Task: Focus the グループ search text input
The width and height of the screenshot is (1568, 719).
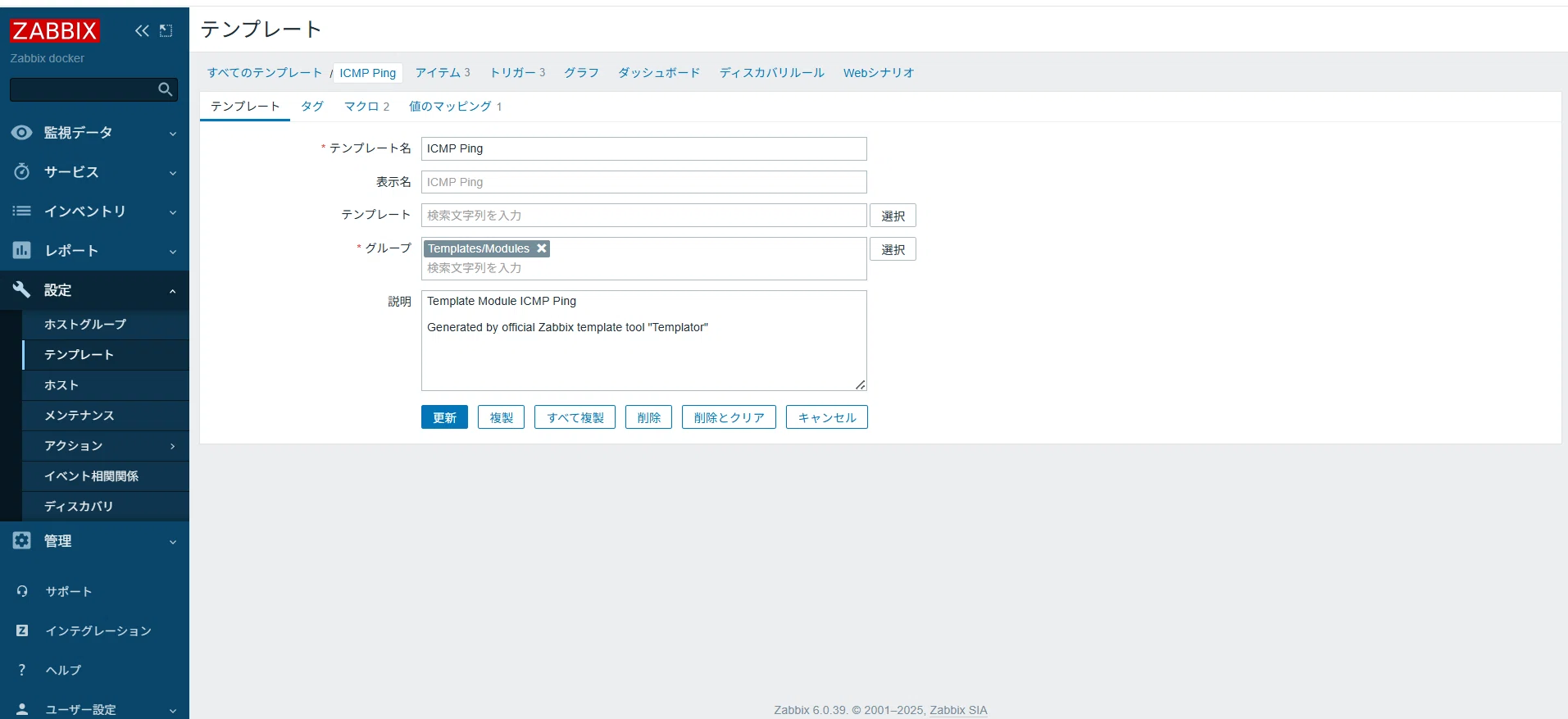Action: click(644, 268)
